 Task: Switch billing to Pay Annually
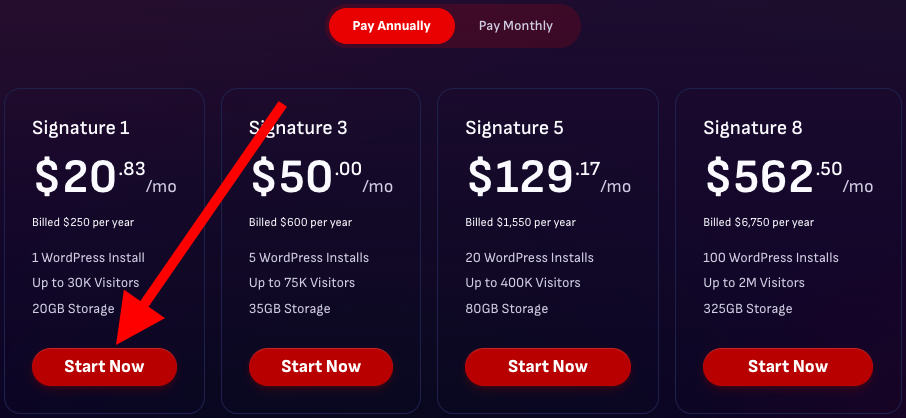[x=392, y=26]
